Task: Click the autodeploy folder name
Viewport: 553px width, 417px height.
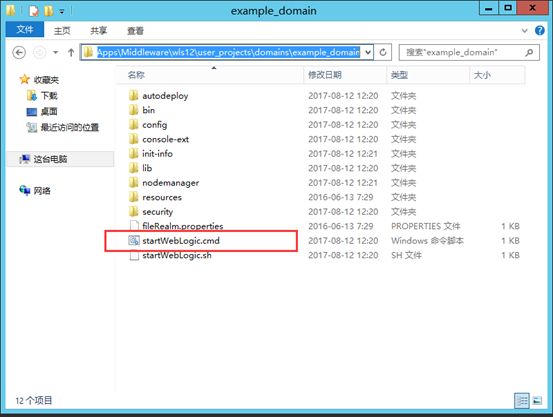Action: pyautogui.click(x=165, y=96)
